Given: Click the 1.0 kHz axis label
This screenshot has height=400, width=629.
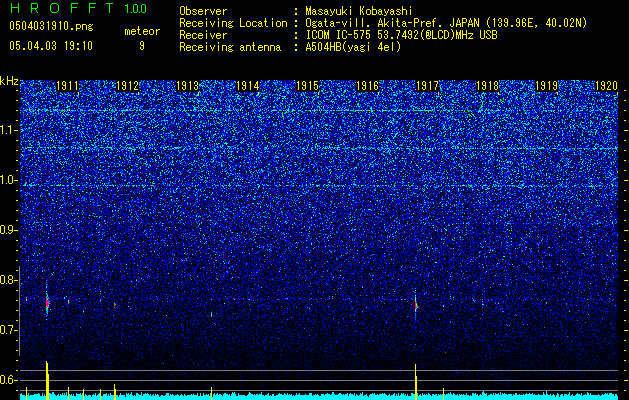Looking at the screenshot, I should point(9,180).
